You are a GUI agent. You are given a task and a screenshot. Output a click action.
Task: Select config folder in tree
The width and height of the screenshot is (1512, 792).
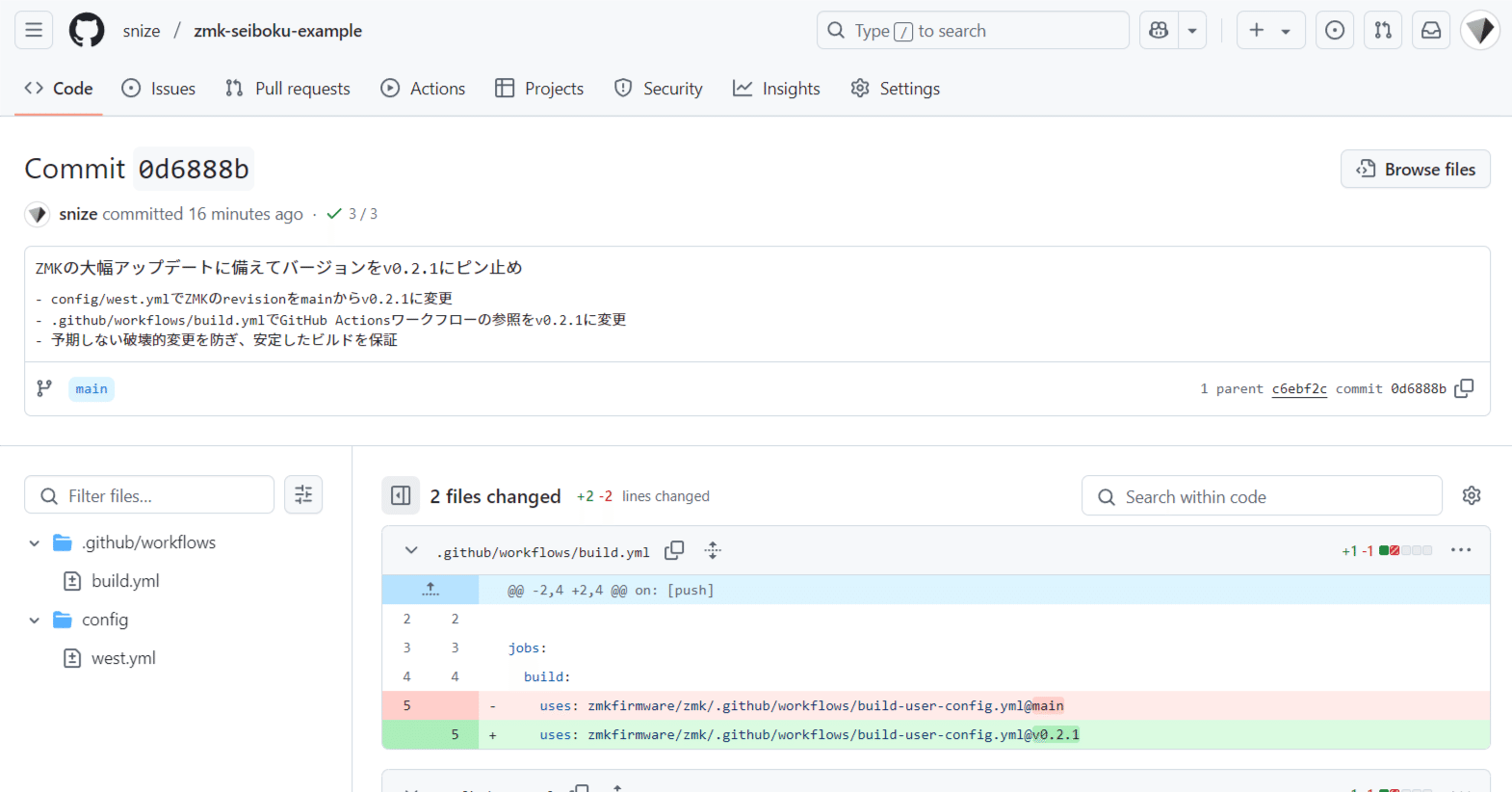(x=105, y=620)
